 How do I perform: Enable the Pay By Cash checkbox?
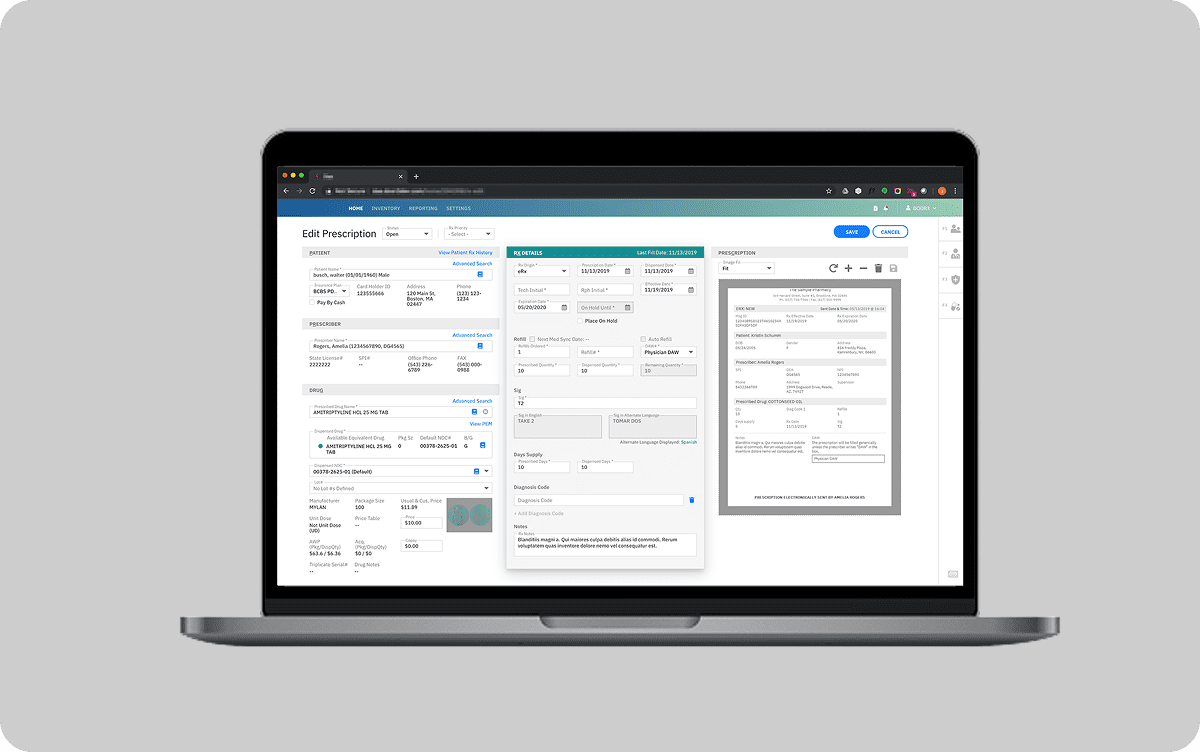pos(313,301)
